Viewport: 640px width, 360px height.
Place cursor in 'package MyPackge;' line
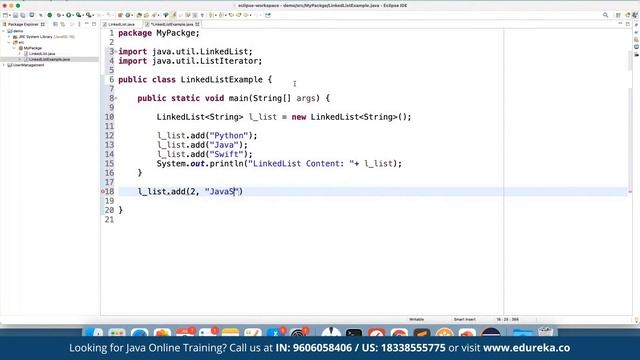point(159,33)
